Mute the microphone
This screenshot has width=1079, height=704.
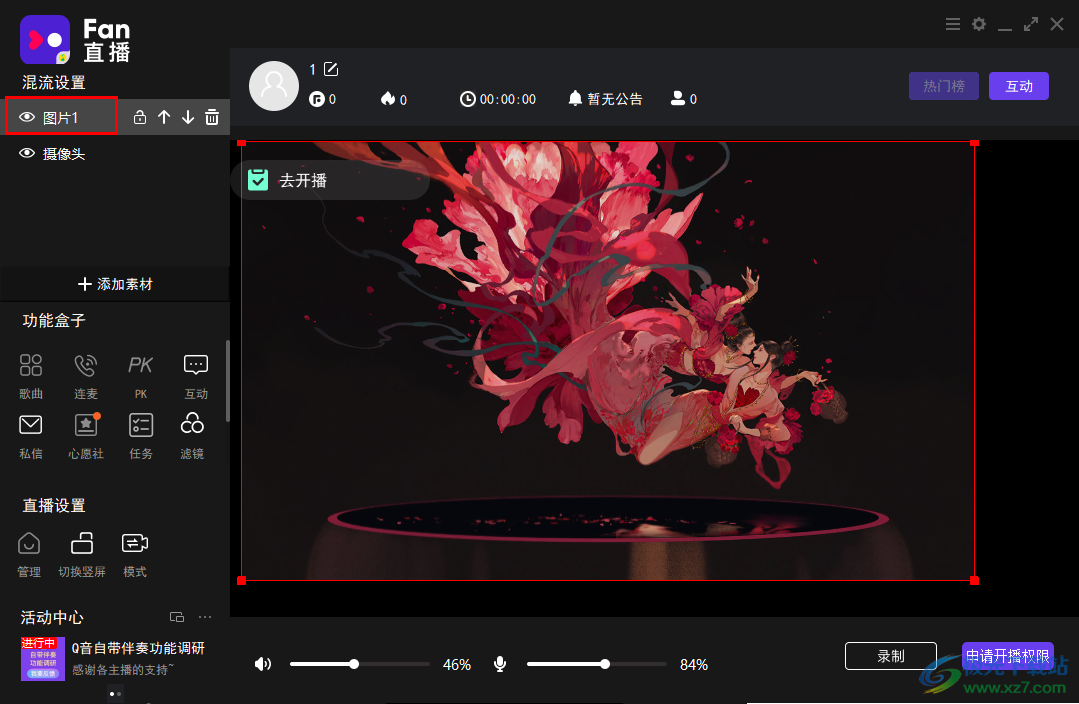click(500, 664)
